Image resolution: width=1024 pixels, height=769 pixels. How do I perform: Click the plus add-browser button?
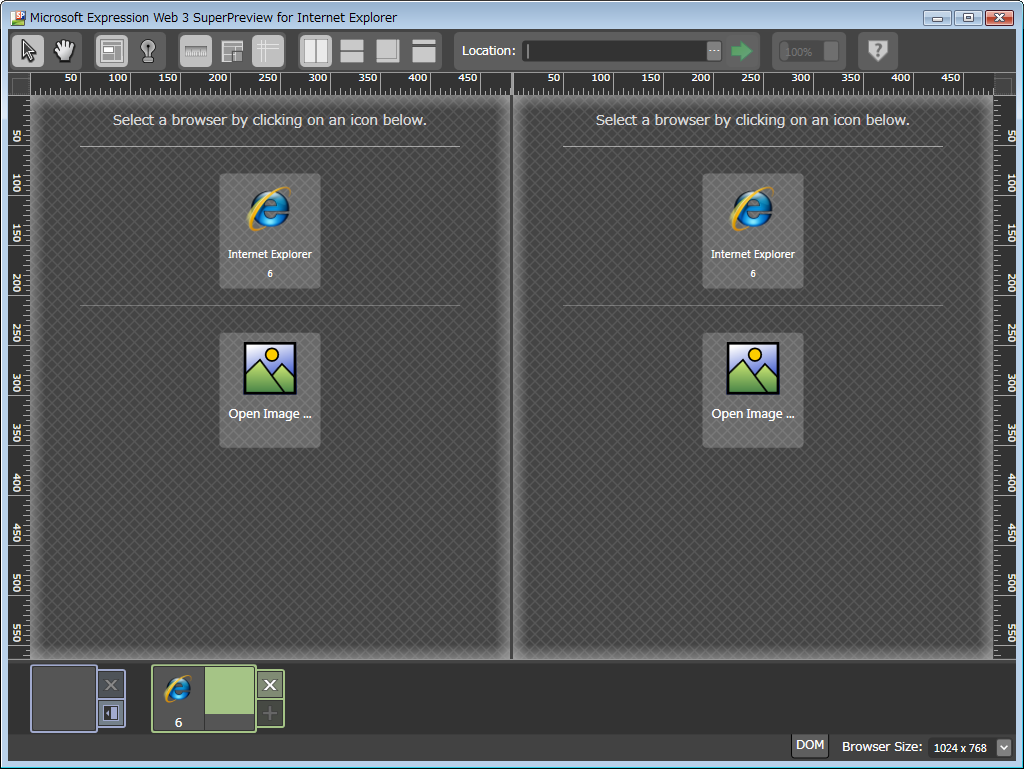coord(270,713)
